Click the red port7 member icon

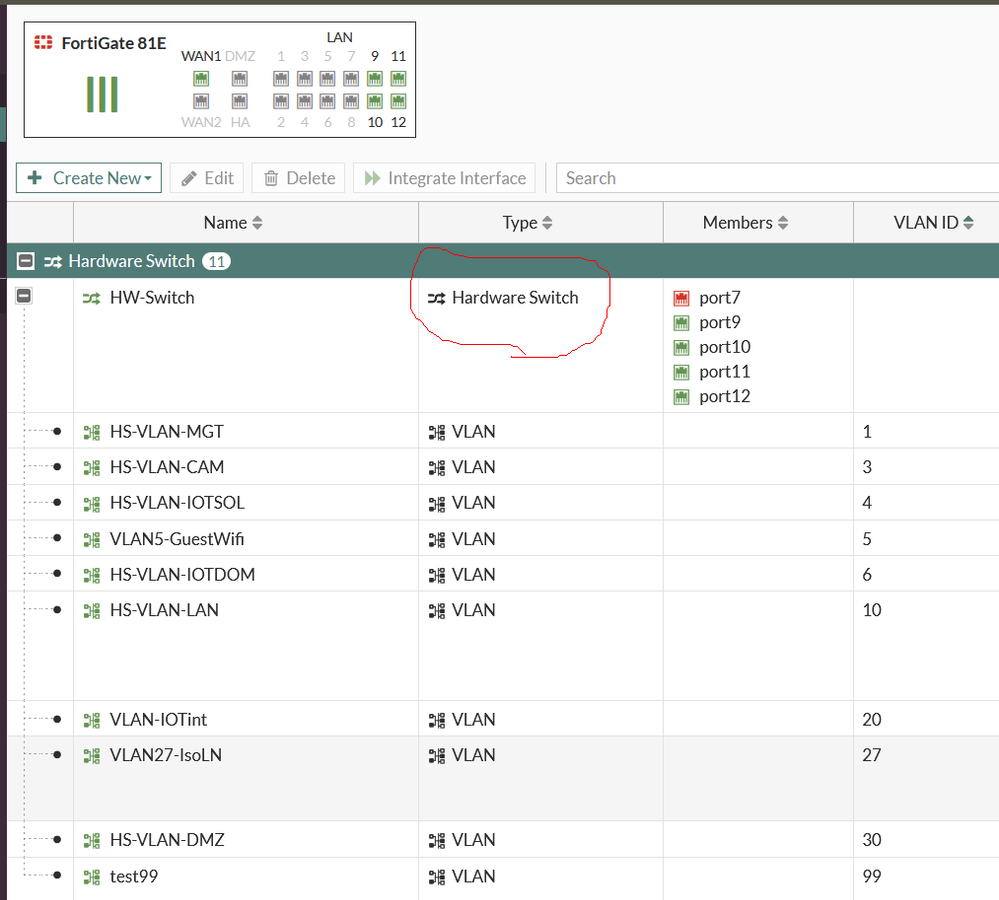point(682,298)
